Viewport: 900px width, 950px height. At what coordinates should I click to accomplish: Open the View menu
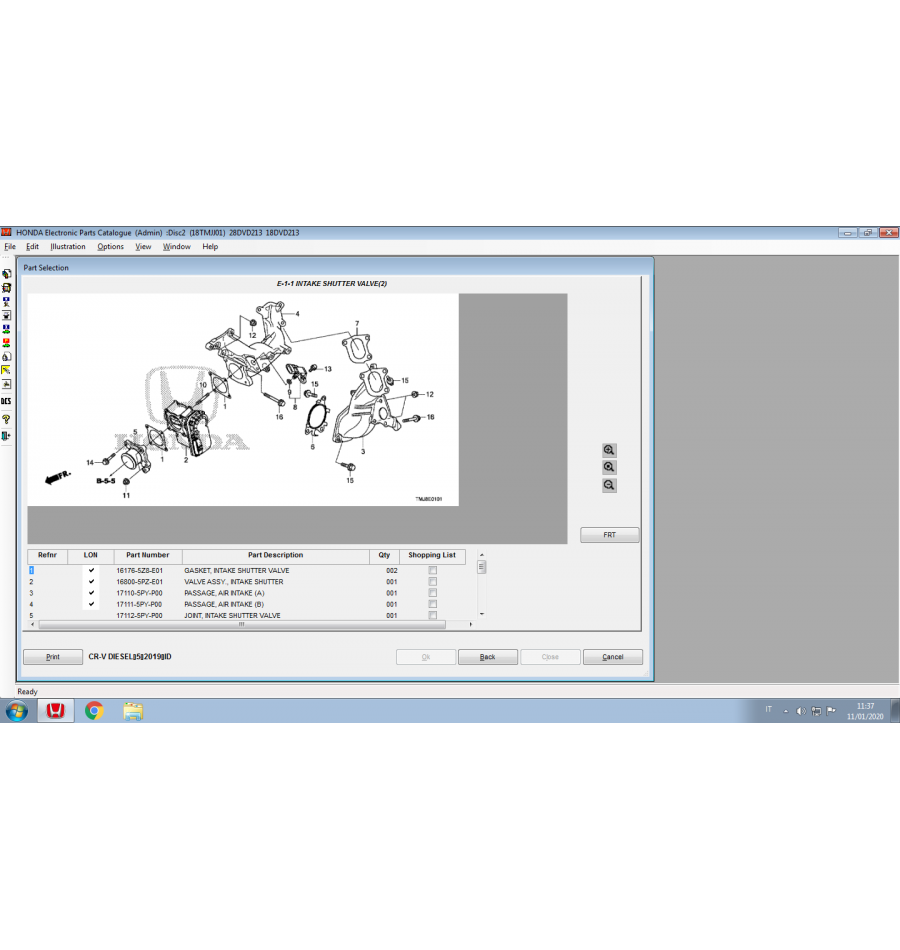click(143, 247)
